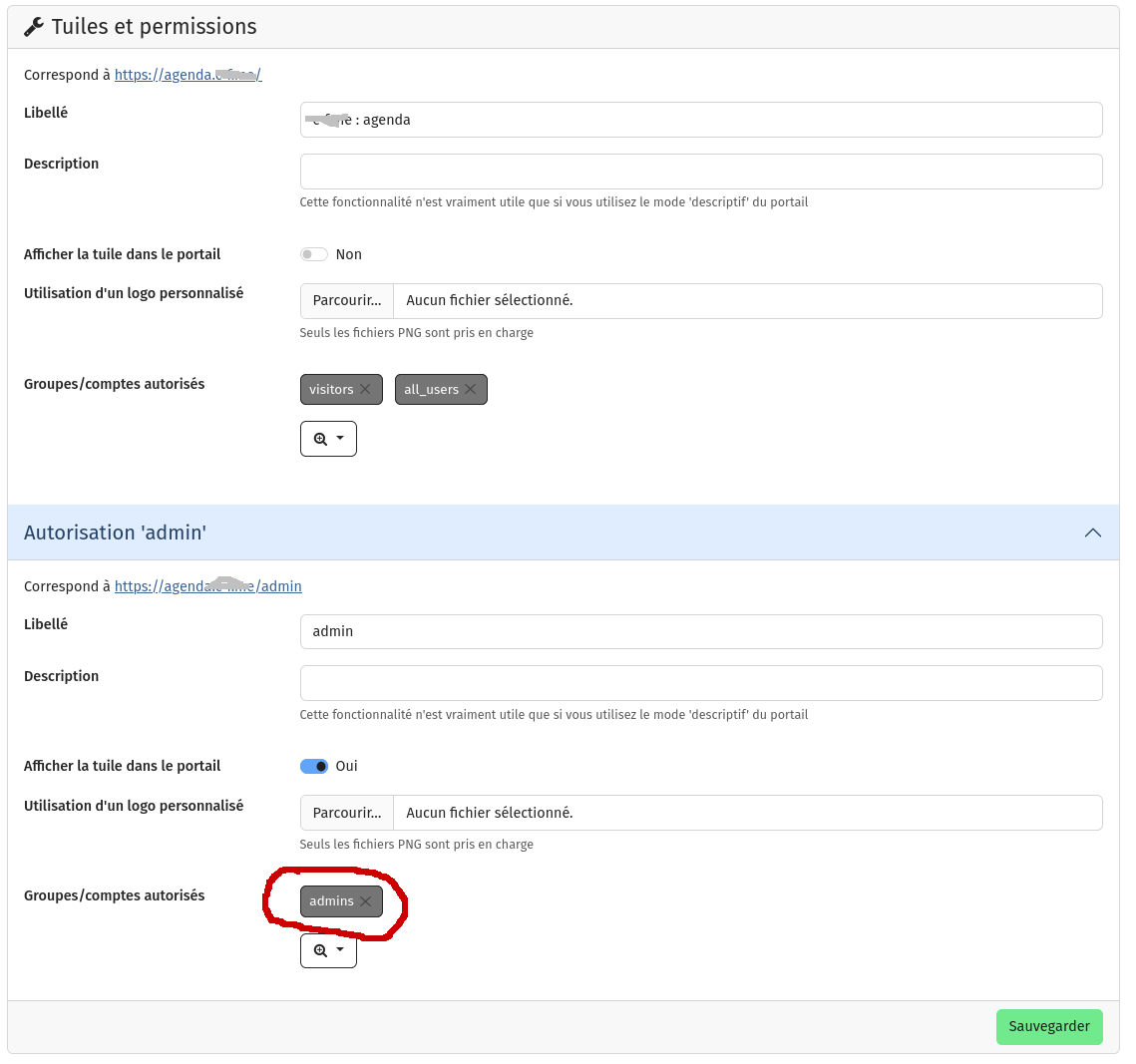Open group search dropdown under visitors tags
This screenshot has width=1136, height=1064.
click(x=328, y=439)
